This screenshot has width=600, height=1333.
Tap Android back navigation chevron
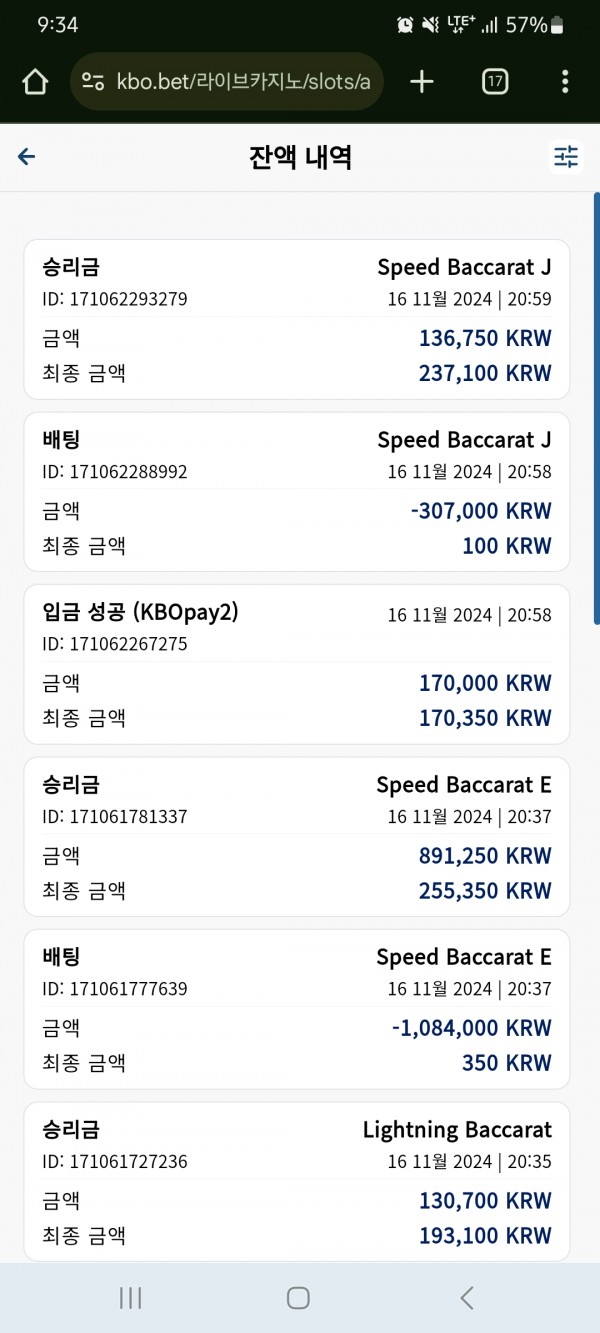[466, 1298]
